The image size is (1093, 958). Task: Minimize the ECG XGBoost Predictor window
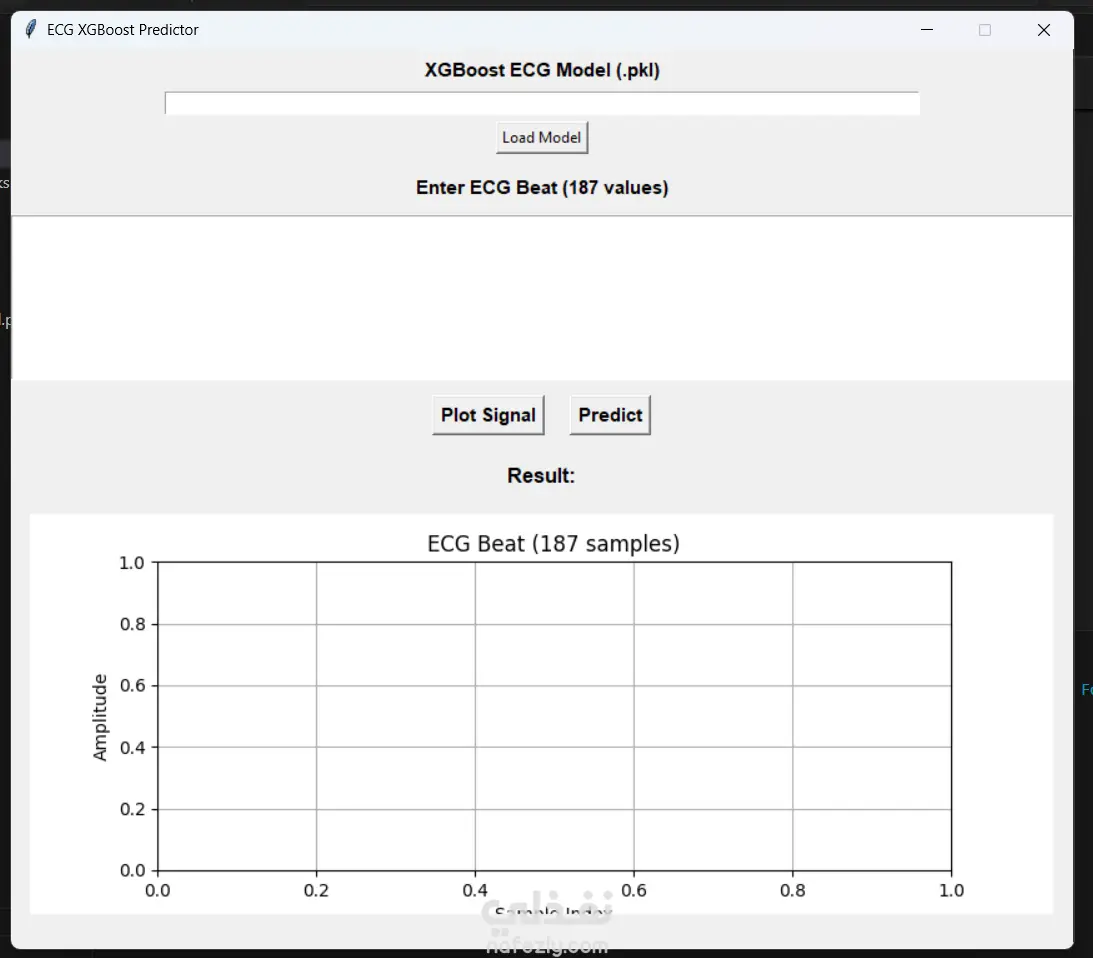click(x=926, y=29)
